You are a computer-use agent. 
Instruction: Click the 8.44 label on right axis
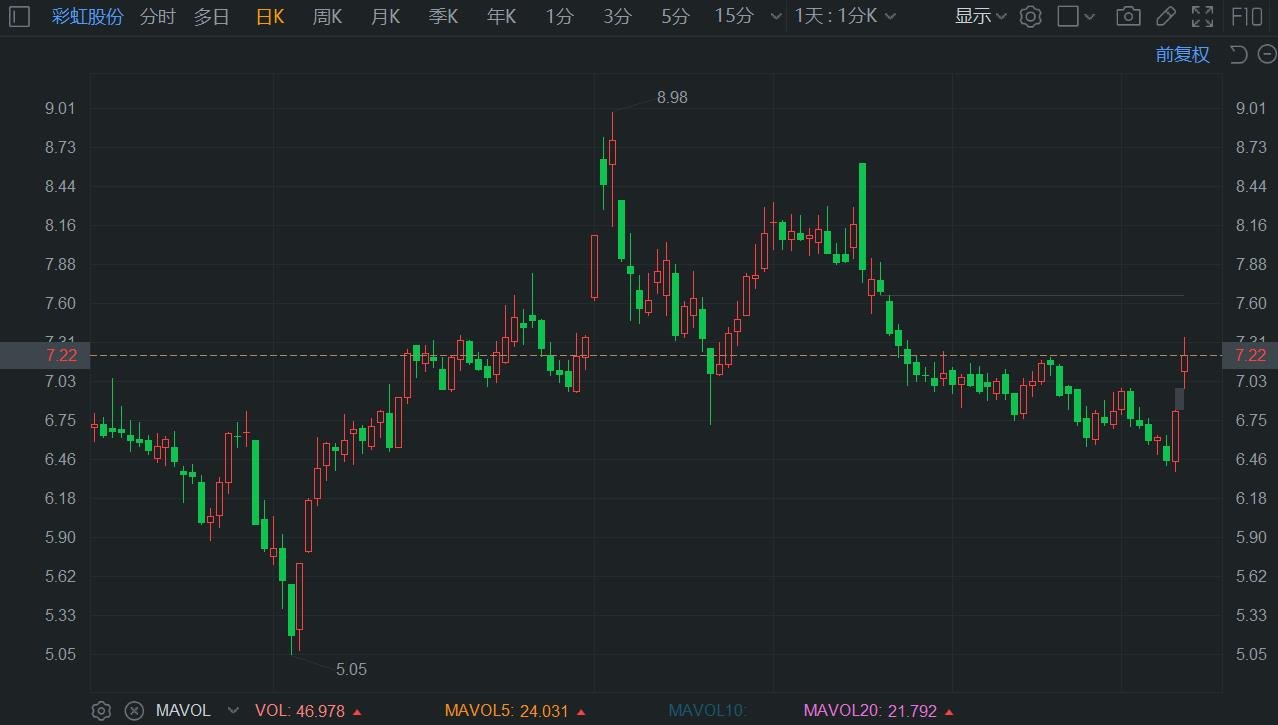click(x=1251, y=186)
